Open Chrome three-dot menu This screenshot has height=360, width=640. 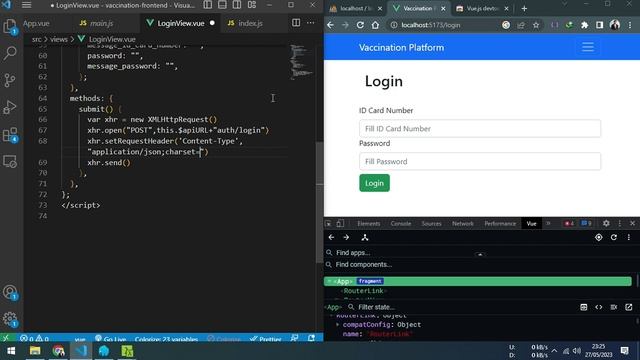point(630,25)
